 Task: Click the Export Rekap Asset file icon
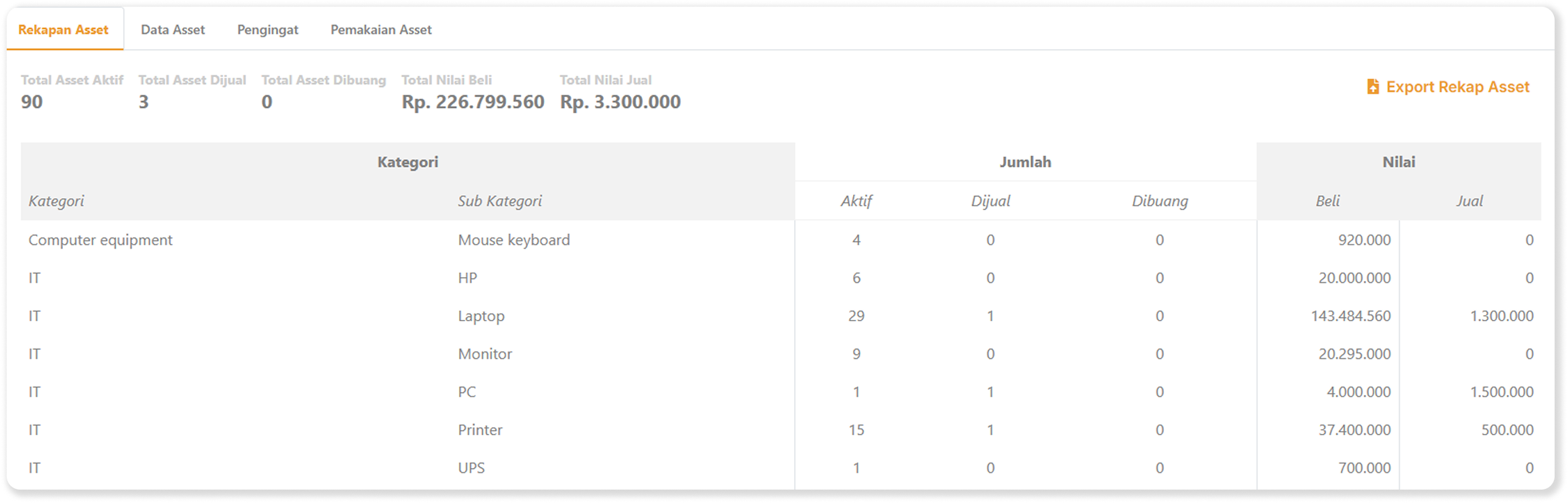pyautogui.click(x=1372, y=86)
